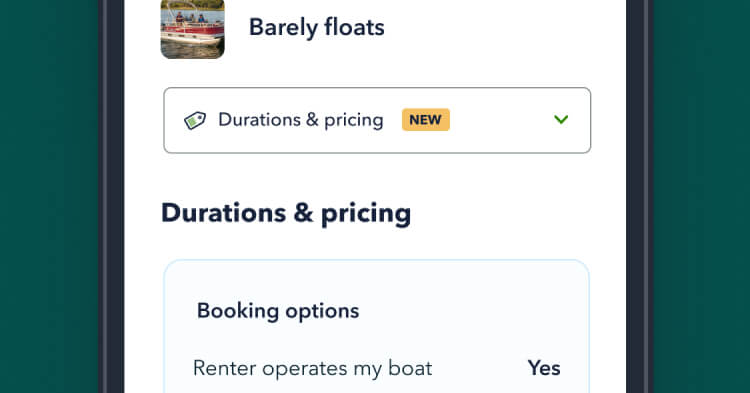The height and width of the screenshot is (393, 750).
Task: Click blank area right of Booking options heading
Action: coord(469,311)
